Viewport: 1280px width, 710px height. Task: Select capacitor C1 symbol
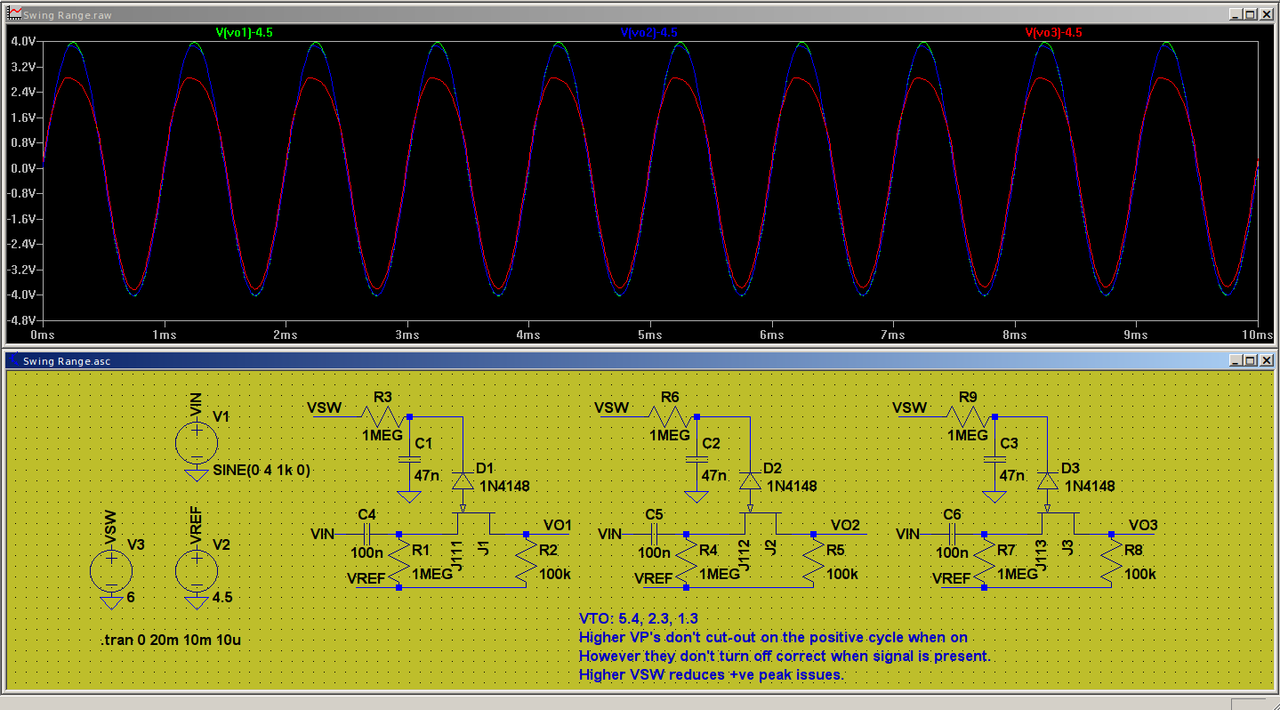tap(408, 461)
